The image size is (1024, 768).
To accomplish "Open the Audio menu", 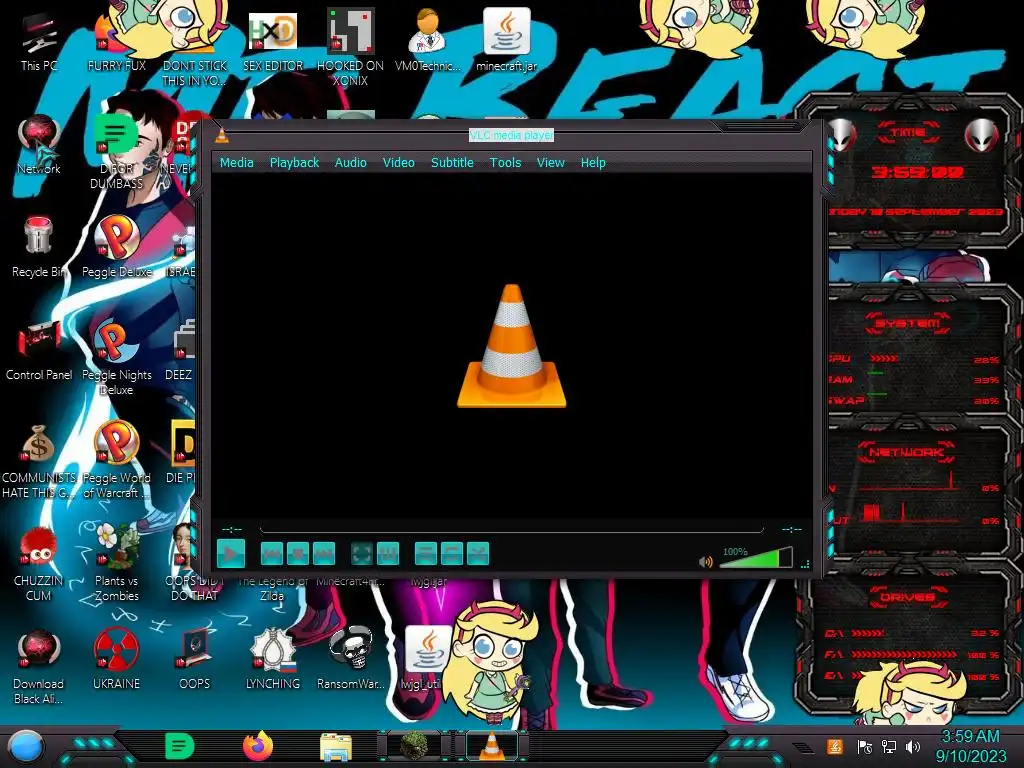I will click(351, 163).
